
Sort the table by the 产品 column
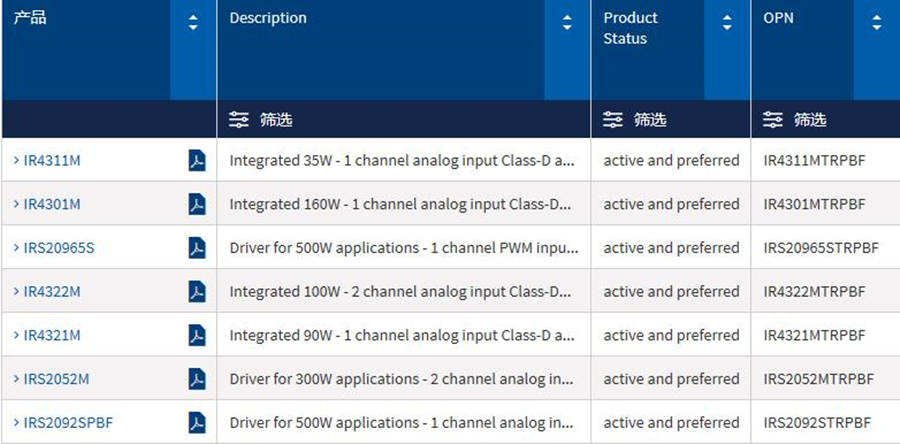[193, 23]
